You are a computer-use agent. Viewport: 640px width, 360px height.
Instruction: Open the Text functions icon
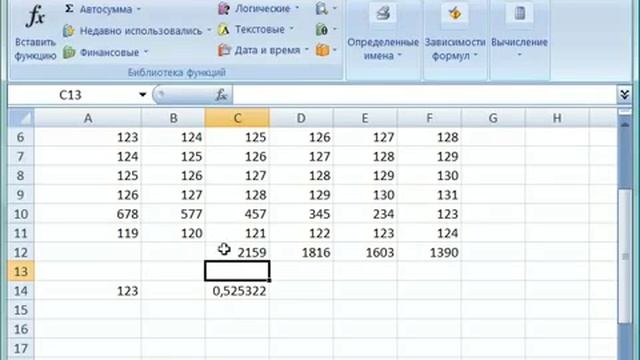coord(224,29)
